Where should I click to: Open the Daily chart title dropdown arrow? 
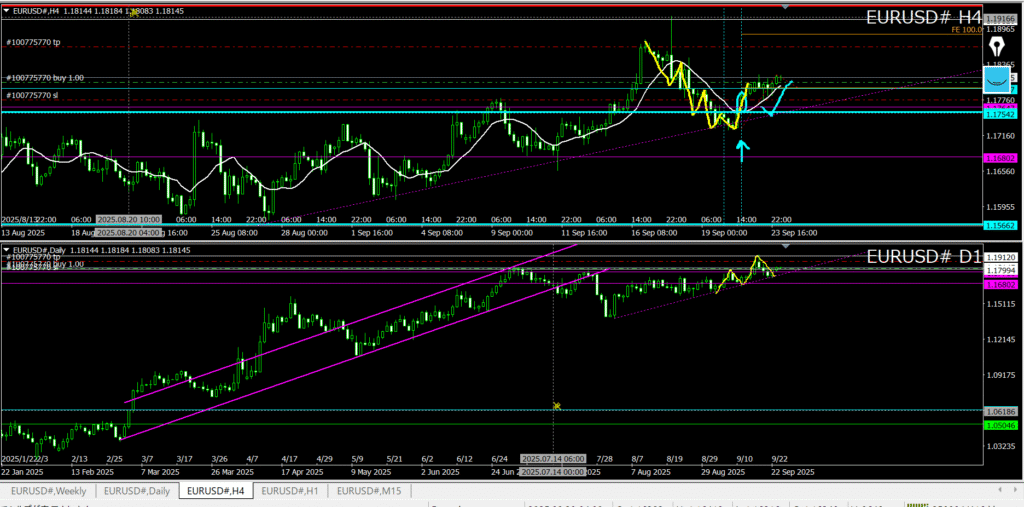coord(6,249)
